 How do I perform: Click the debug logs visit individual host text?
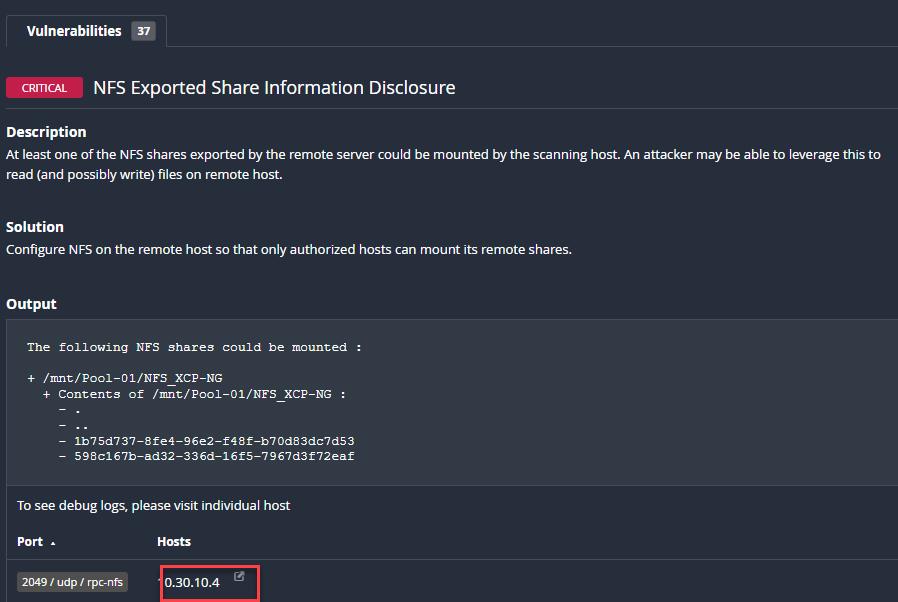153,506
